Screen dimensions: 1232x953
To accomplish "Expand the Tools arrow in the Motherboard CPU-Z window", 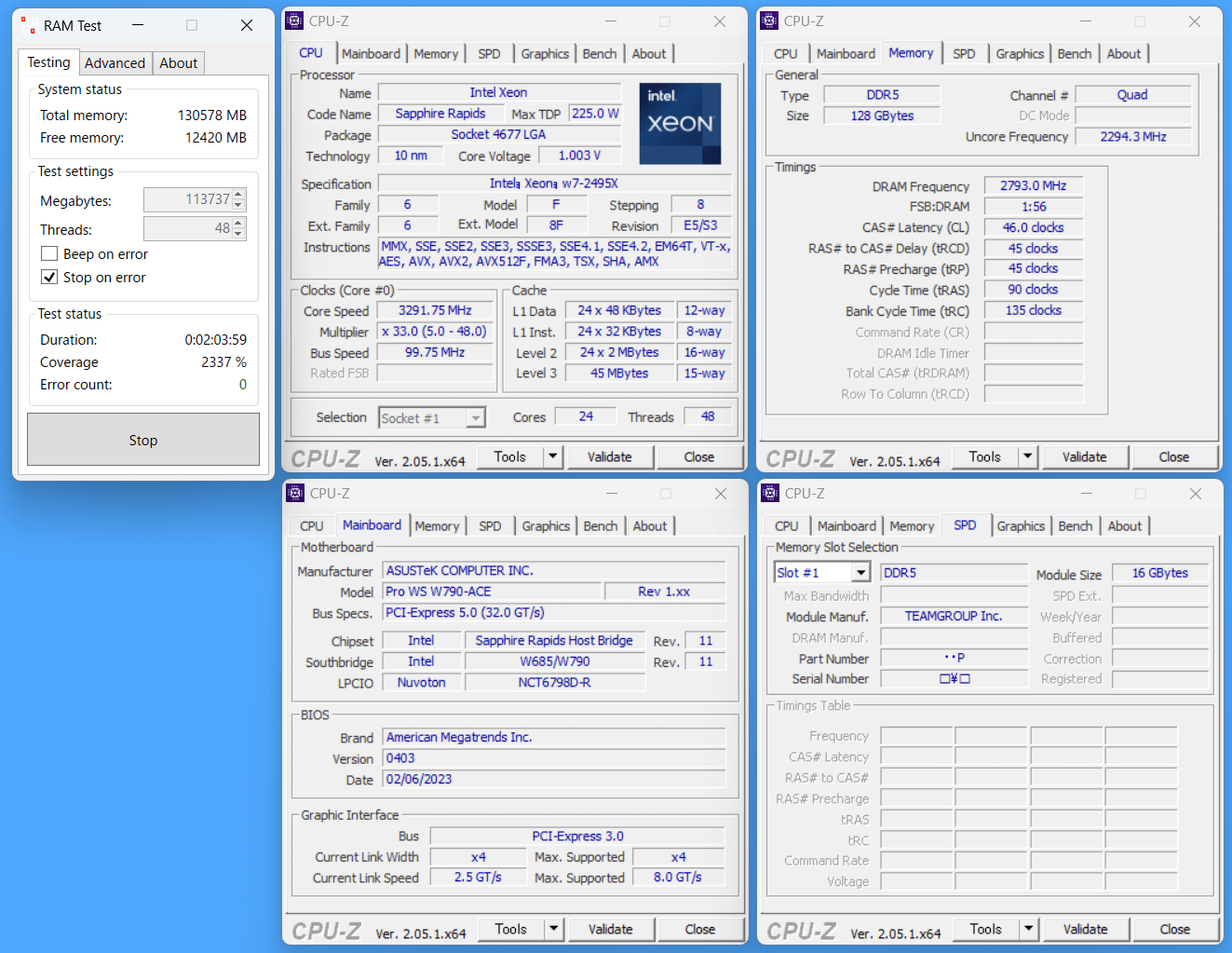I will tap(554, 929).
